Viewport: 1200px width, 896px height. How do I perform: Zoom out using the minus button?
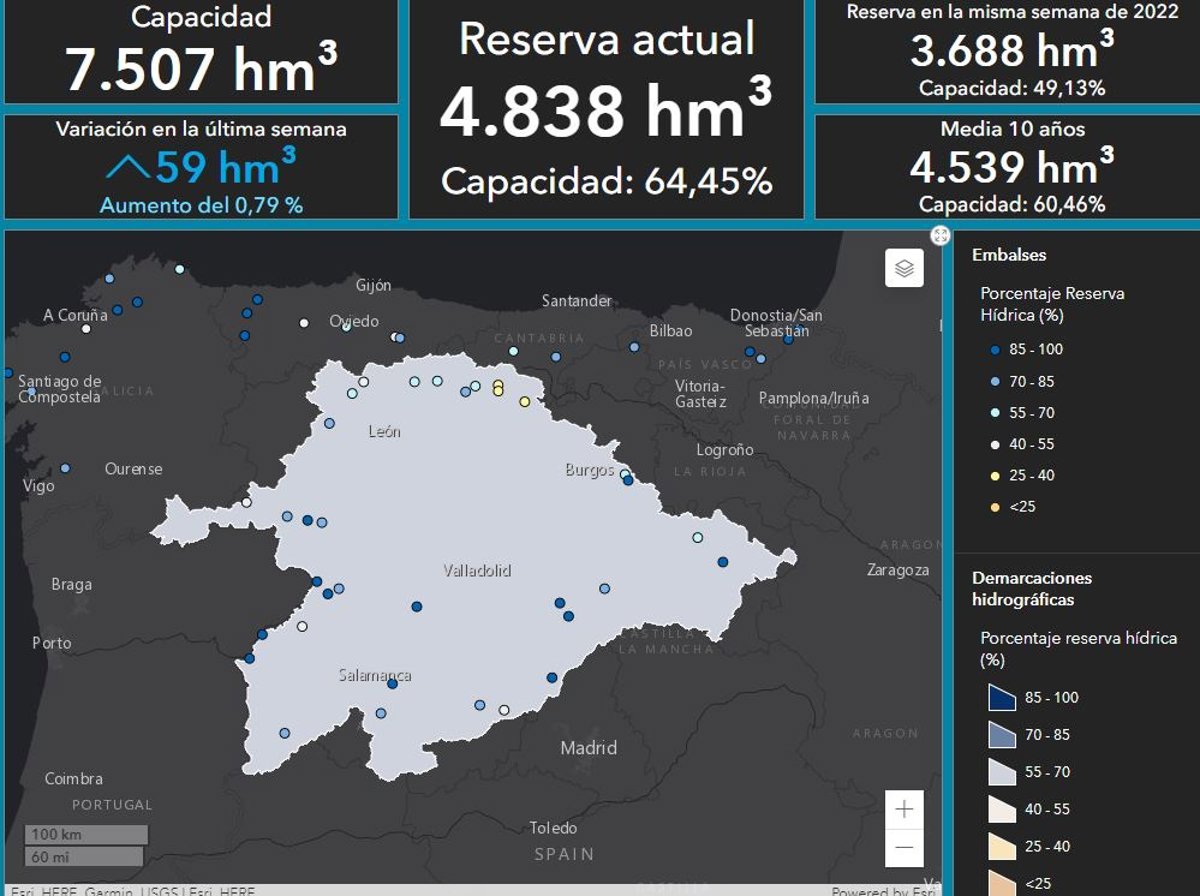(x=904, y=848)
